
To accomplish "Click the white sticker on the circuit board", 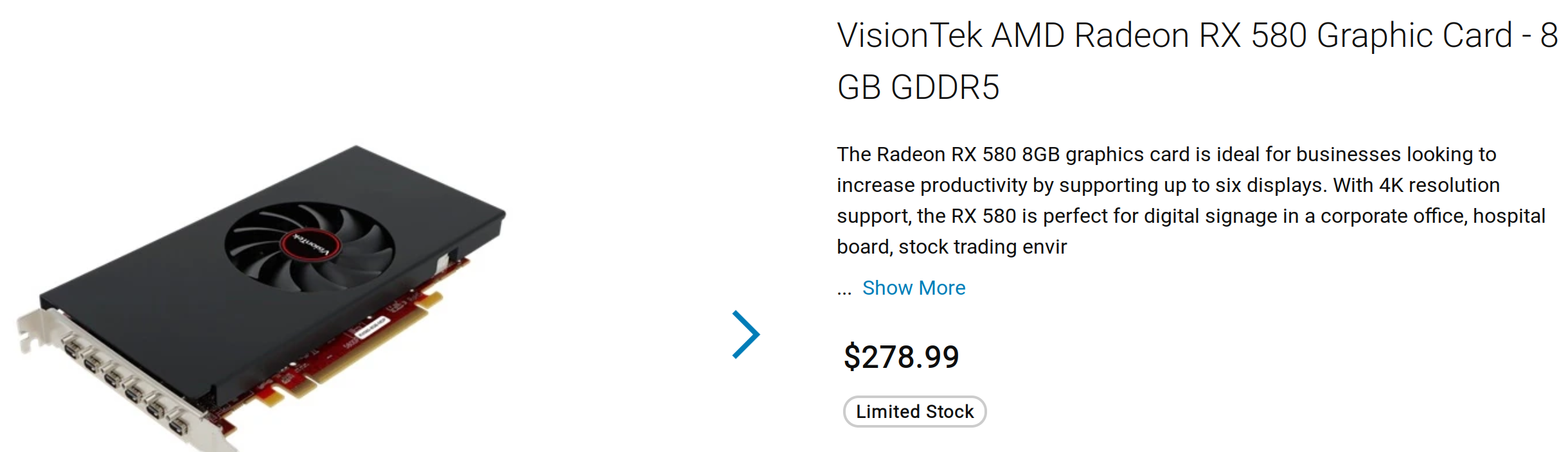I will click(371, 327).
